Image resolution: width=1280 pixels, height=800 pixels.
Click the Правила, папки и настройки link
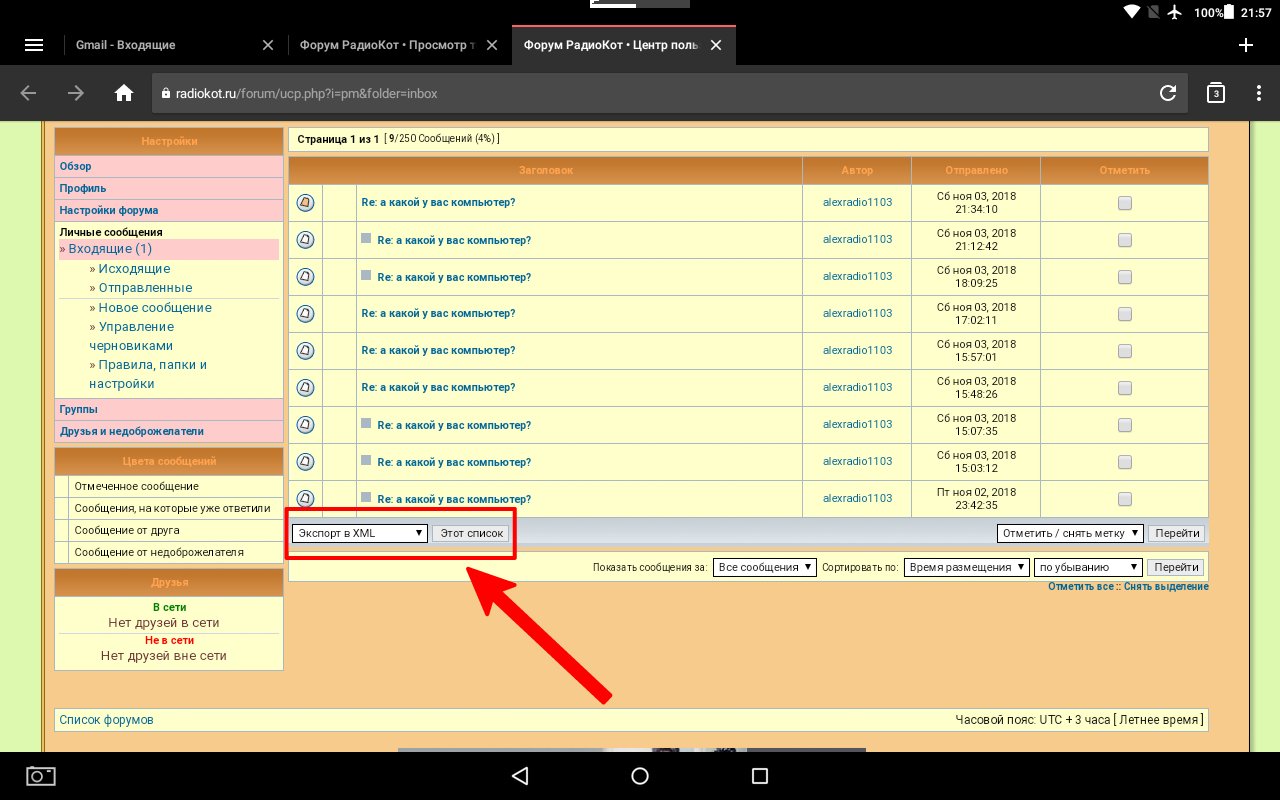click(148, 374)
